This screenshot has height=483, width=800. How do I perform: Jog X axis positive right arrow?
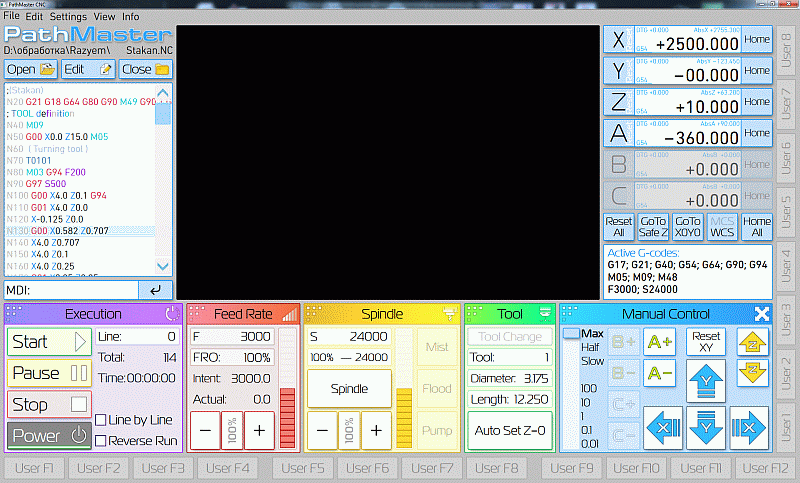(x=748, y=427)
